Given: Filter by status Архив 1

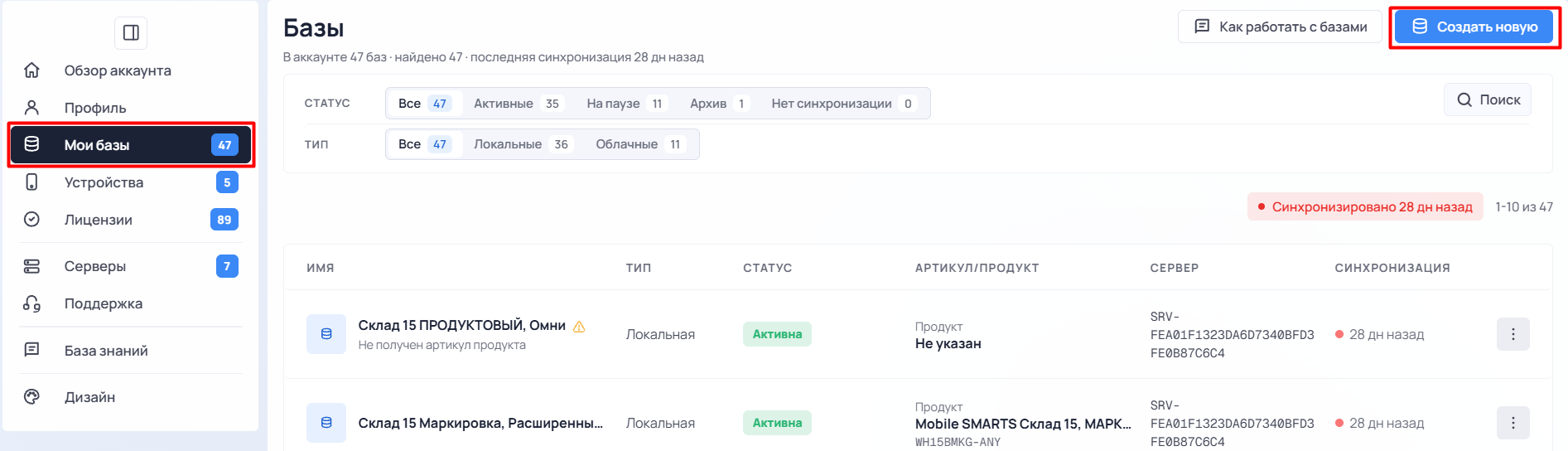Looking at the screenshot, I should click(x=719, y=104).
